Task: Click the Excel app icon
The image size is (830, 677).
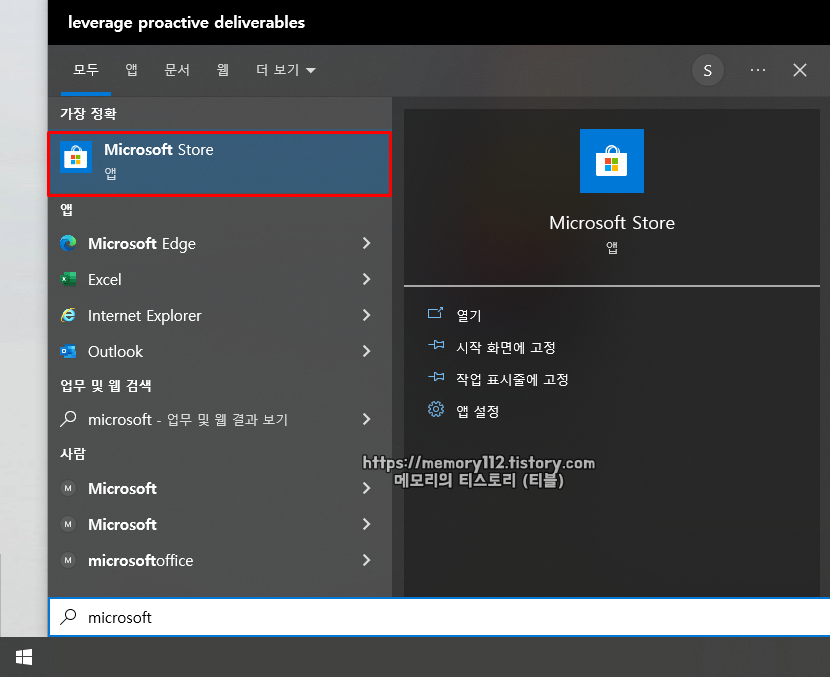Action: [68, 279]
